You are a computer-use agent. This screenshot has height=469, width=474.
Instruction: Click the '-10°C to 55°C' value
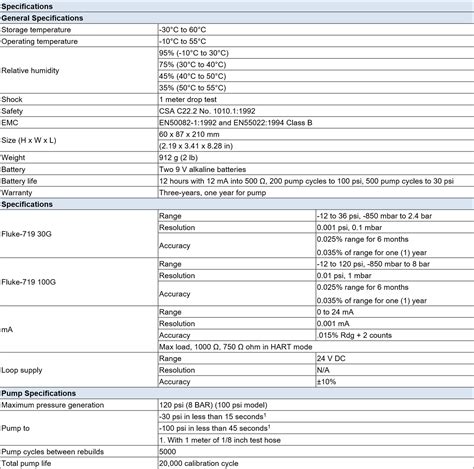[182, 41]
